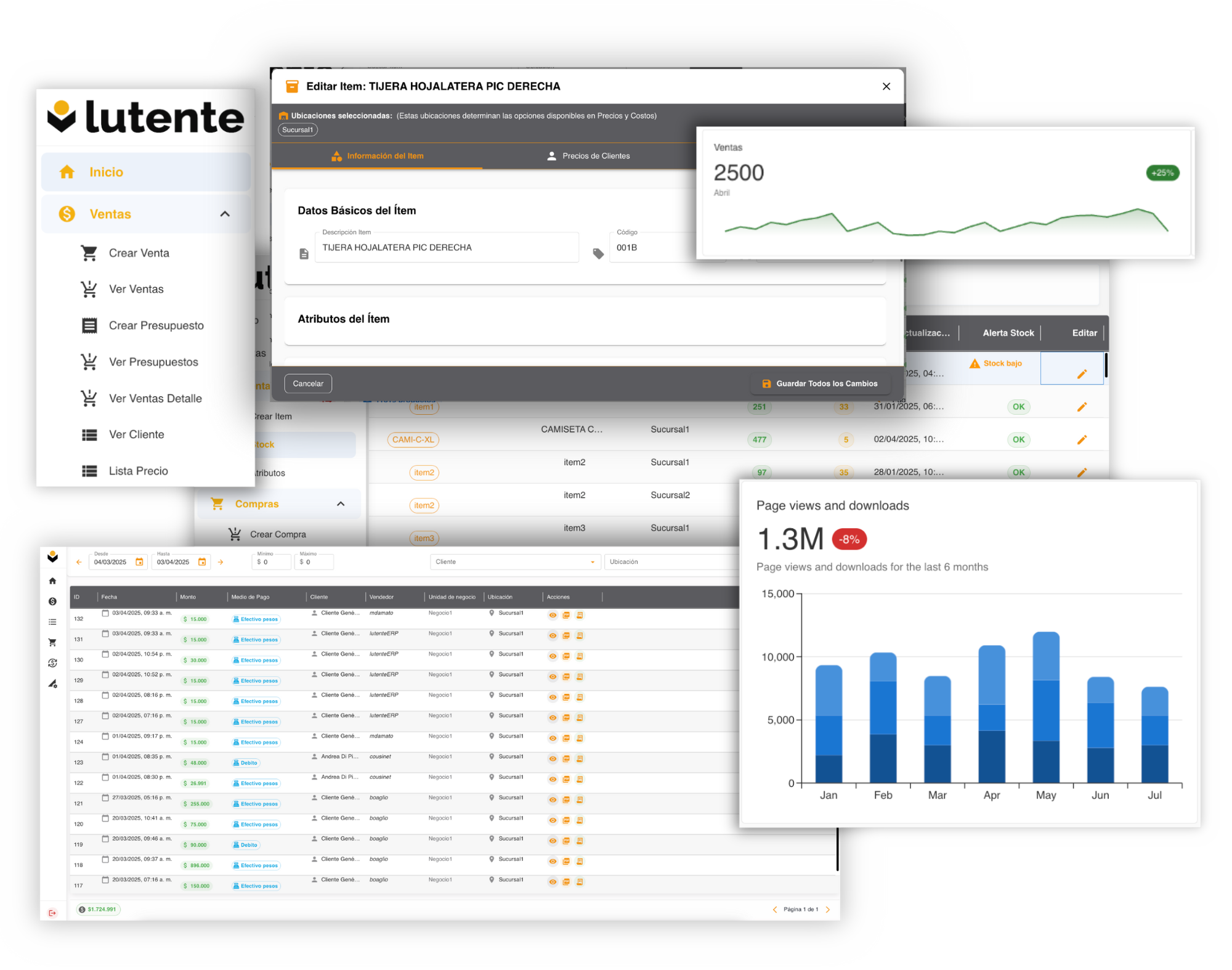Click the Cancelar button

point(308,383)
